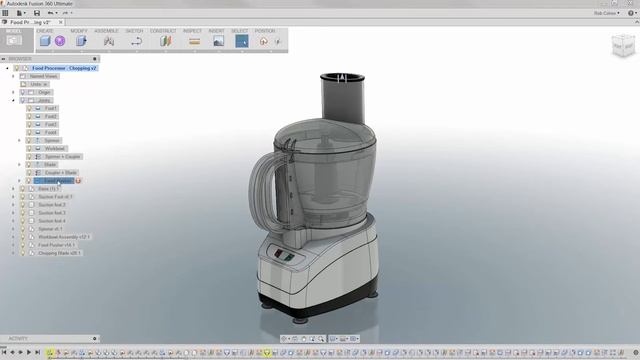This screenshot has width=640, height=360.
Task: Click the Pan hand icon
Action: pos(304,339)
